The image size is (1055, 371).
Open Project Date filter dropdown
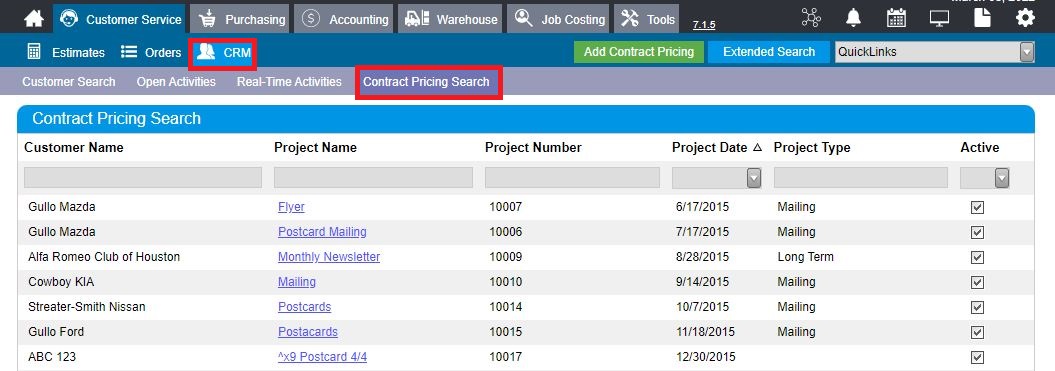(754, 178)
